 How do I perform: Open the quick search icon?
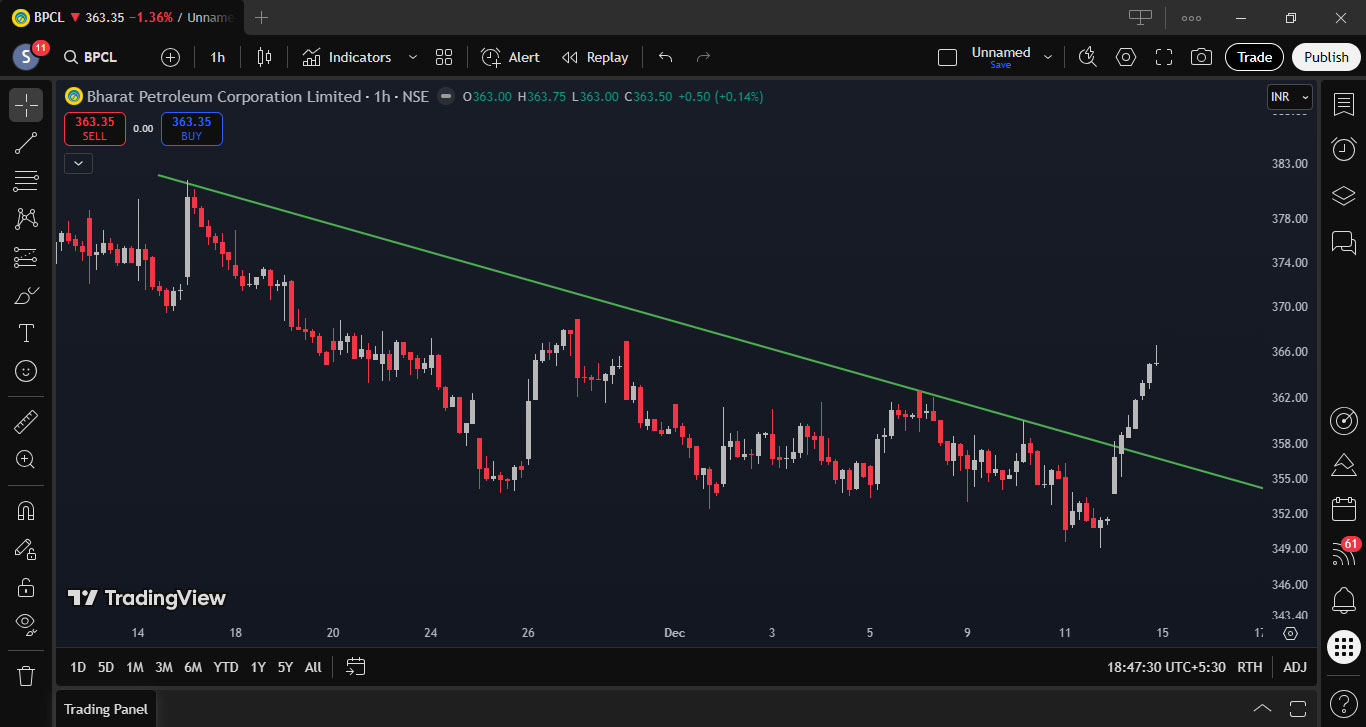coord(1088,57)
